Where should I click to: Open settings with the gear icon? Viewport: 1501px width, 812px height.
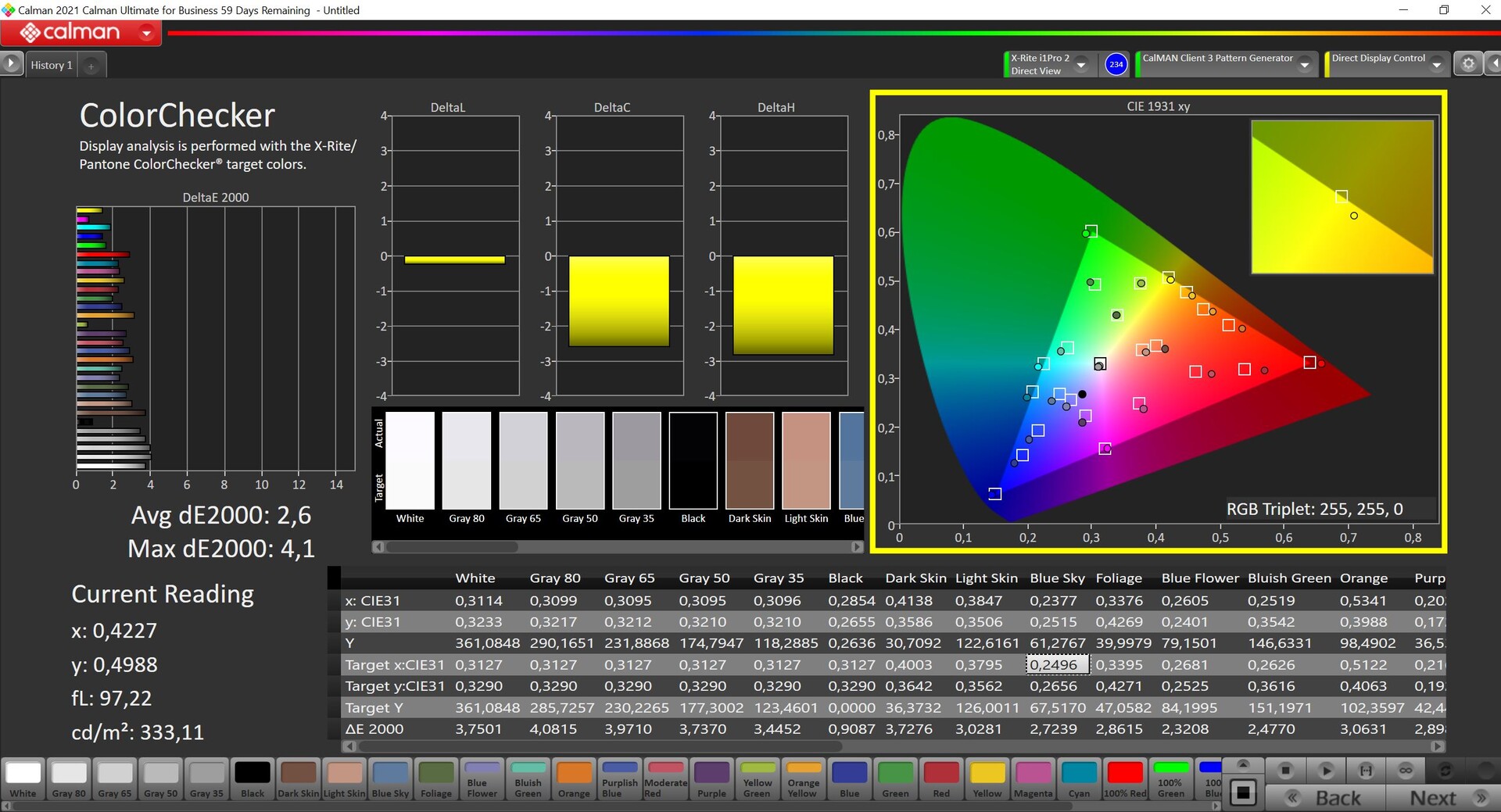1468,64
